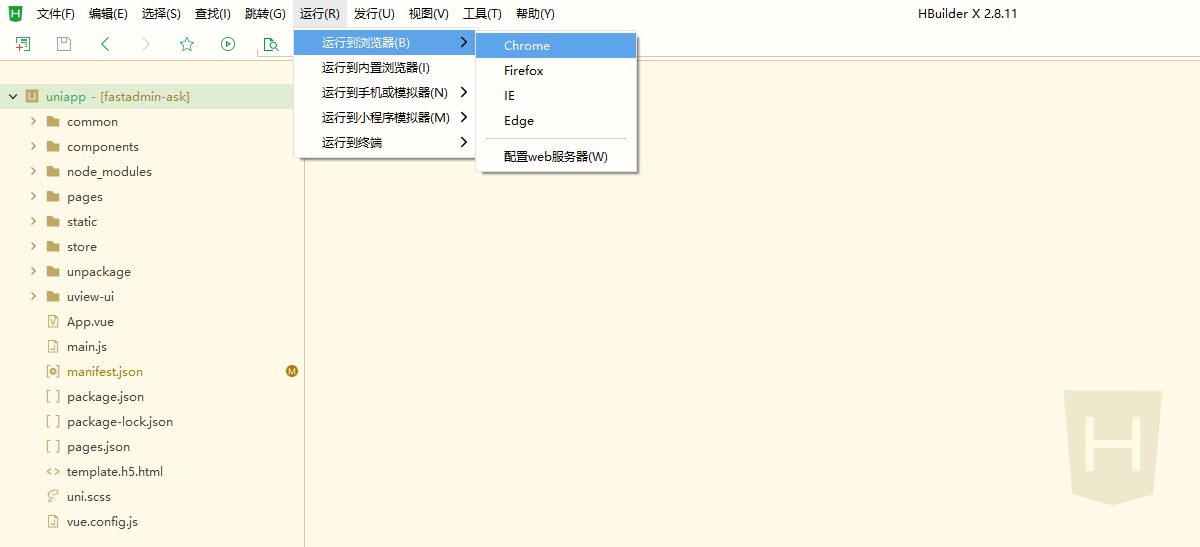Viewport: 1200px width, 547px height.
Task: Expand the pages folder
Action: pyautogui.click(x=33, y=197)
